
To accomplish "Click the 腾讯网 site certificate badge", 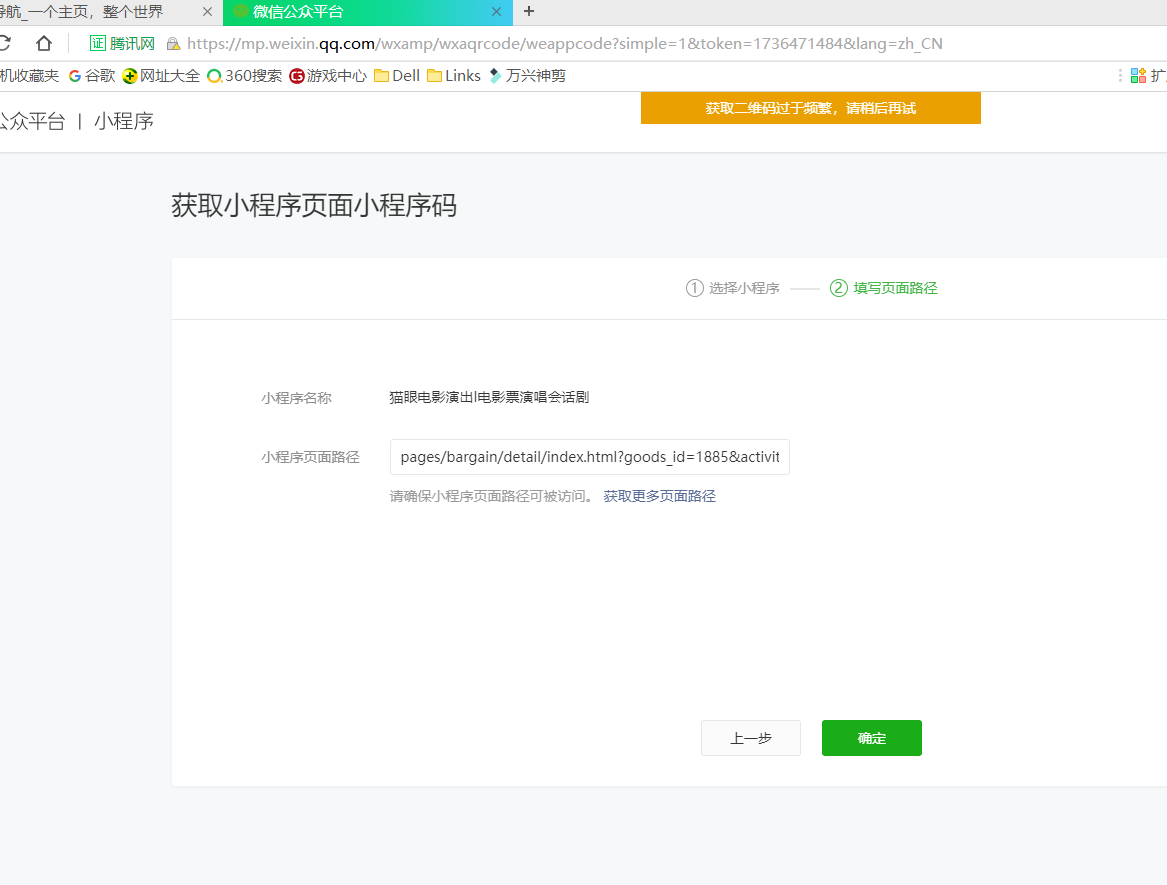I will [x=122, y=43].
